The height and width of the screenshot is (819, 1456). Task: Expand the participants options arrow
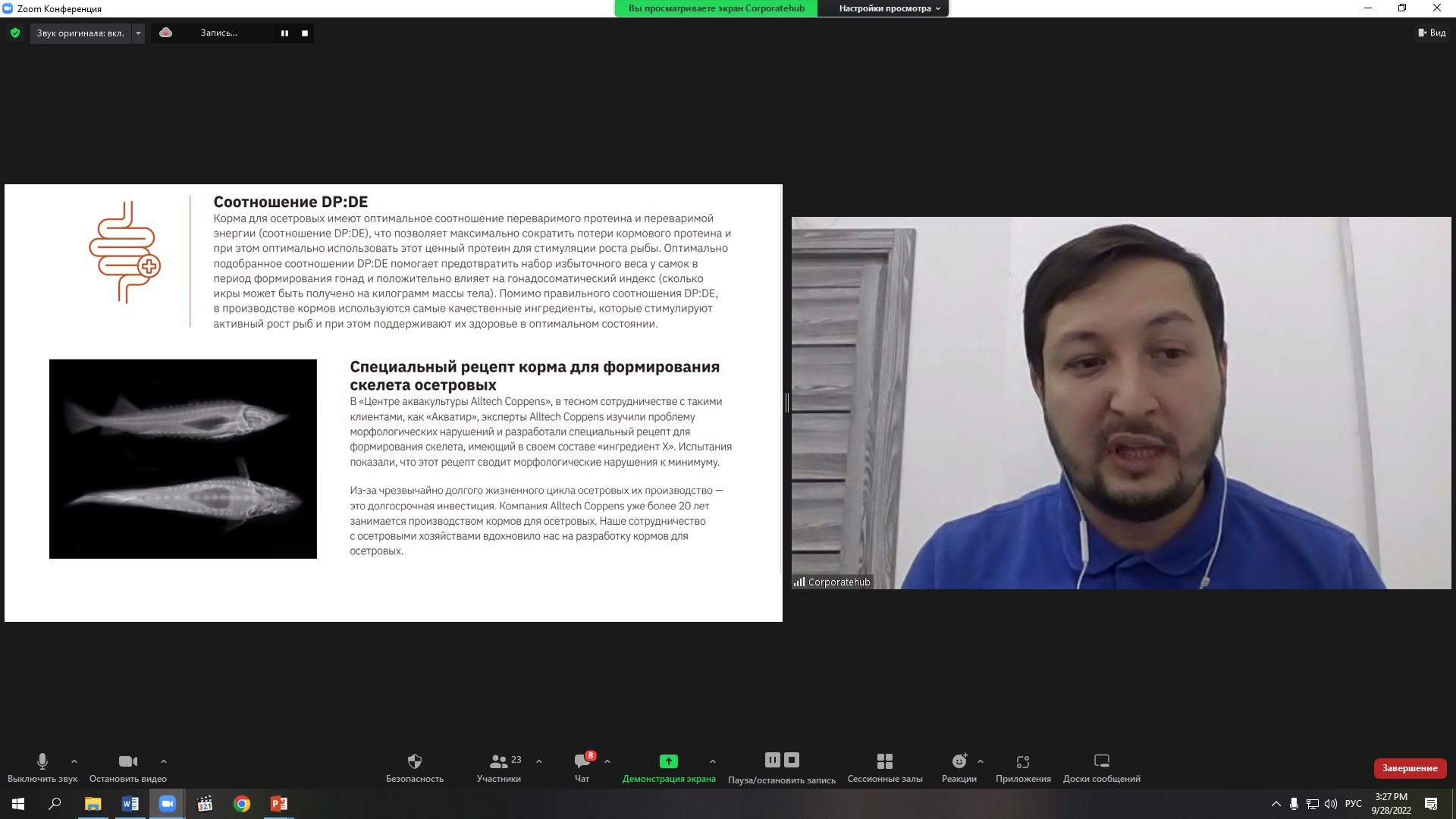point(539,761)
